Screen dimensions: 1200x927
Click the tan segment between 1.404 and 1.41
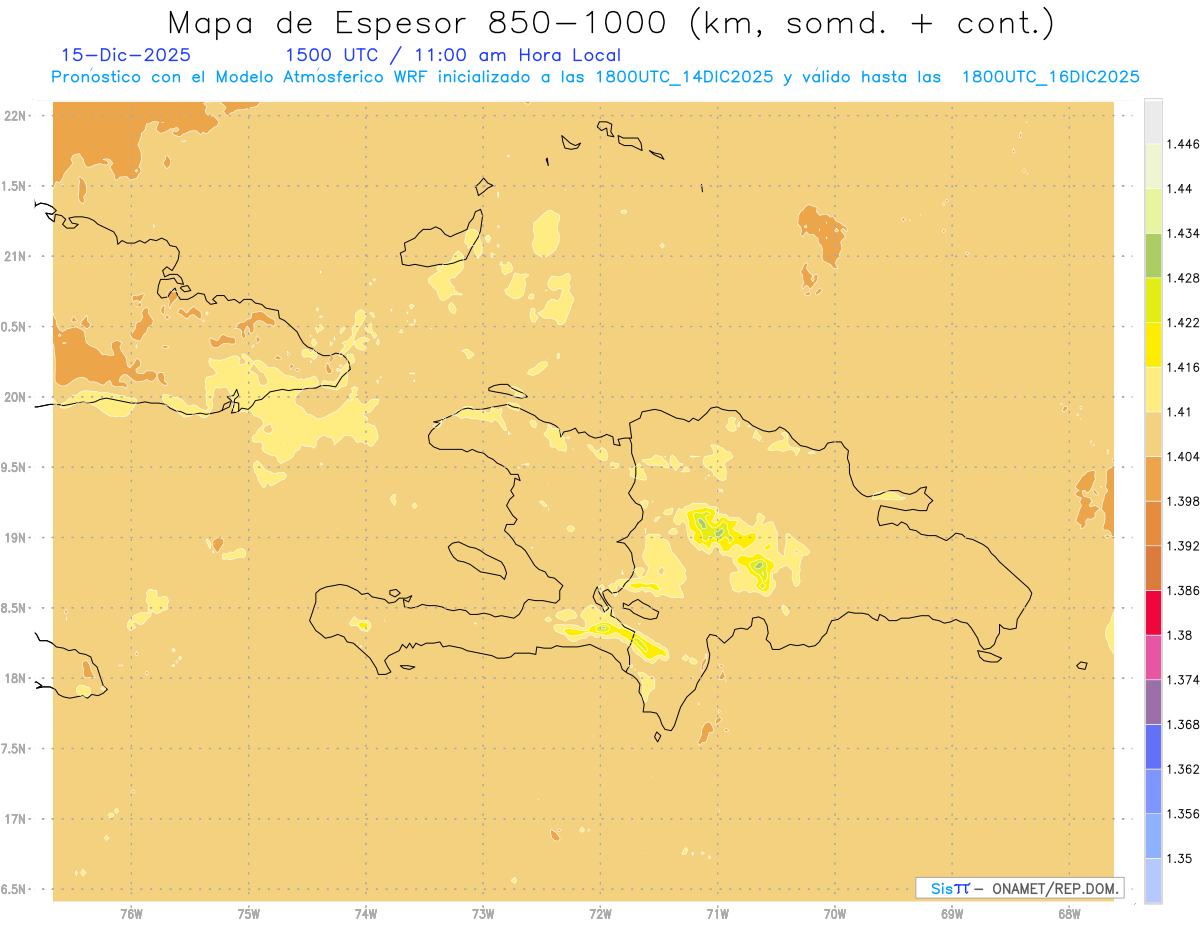click(1154, 434)
